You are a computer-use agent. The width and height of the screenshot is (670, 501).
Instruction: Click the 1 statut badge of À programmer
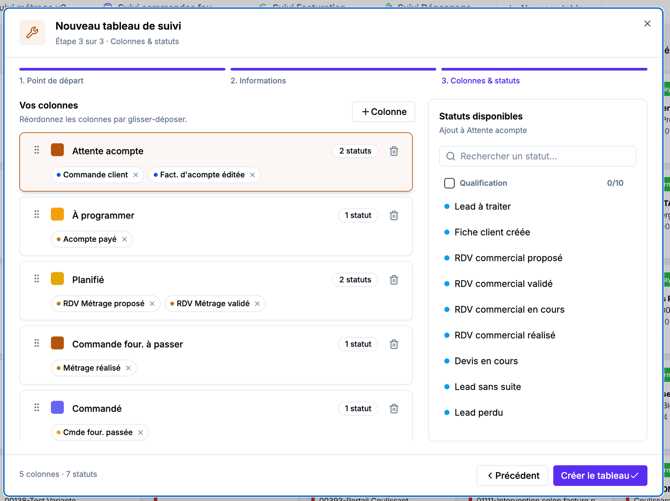click(x=358, y=215)
